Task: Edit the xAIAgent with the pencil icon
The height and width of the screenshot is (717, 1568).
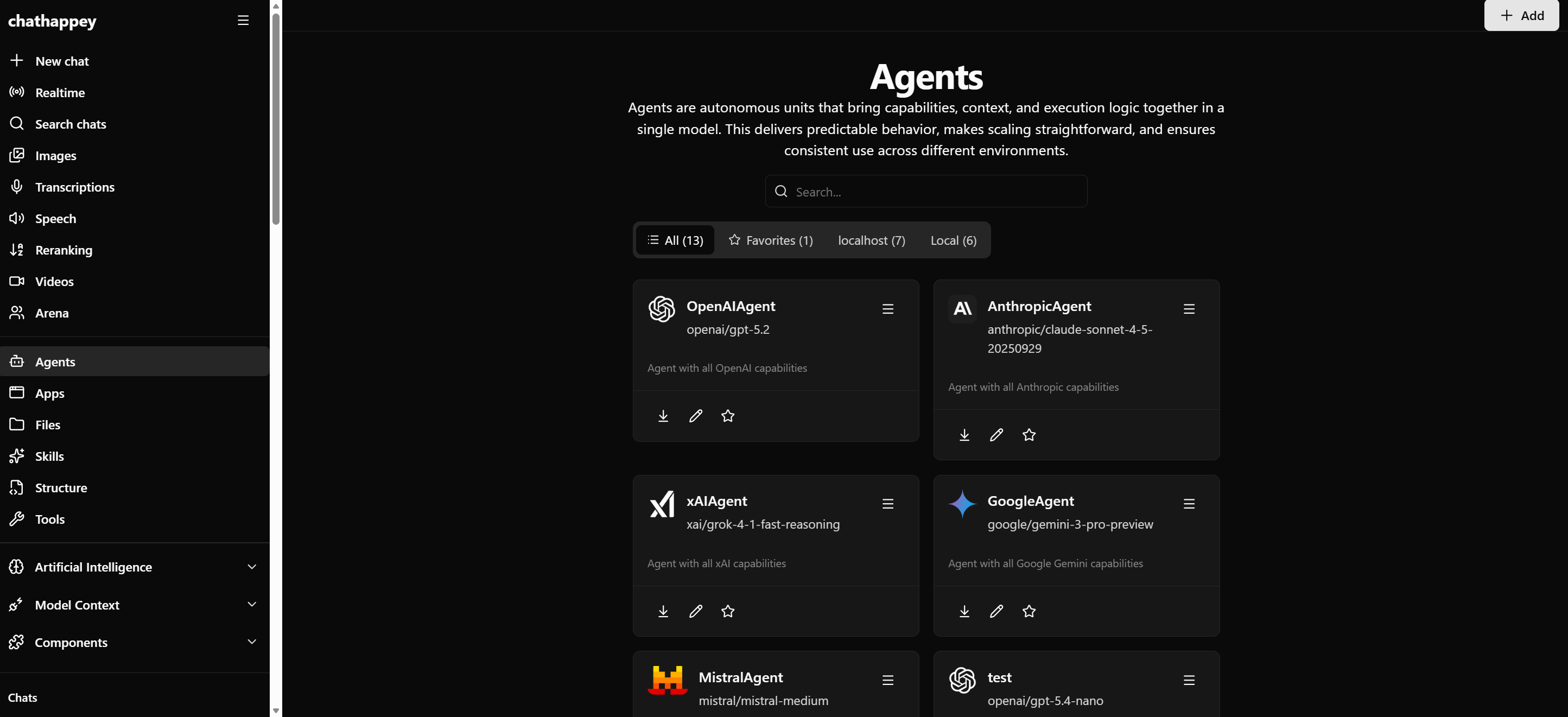Action: pyautogui.click(x=695, y=611)
